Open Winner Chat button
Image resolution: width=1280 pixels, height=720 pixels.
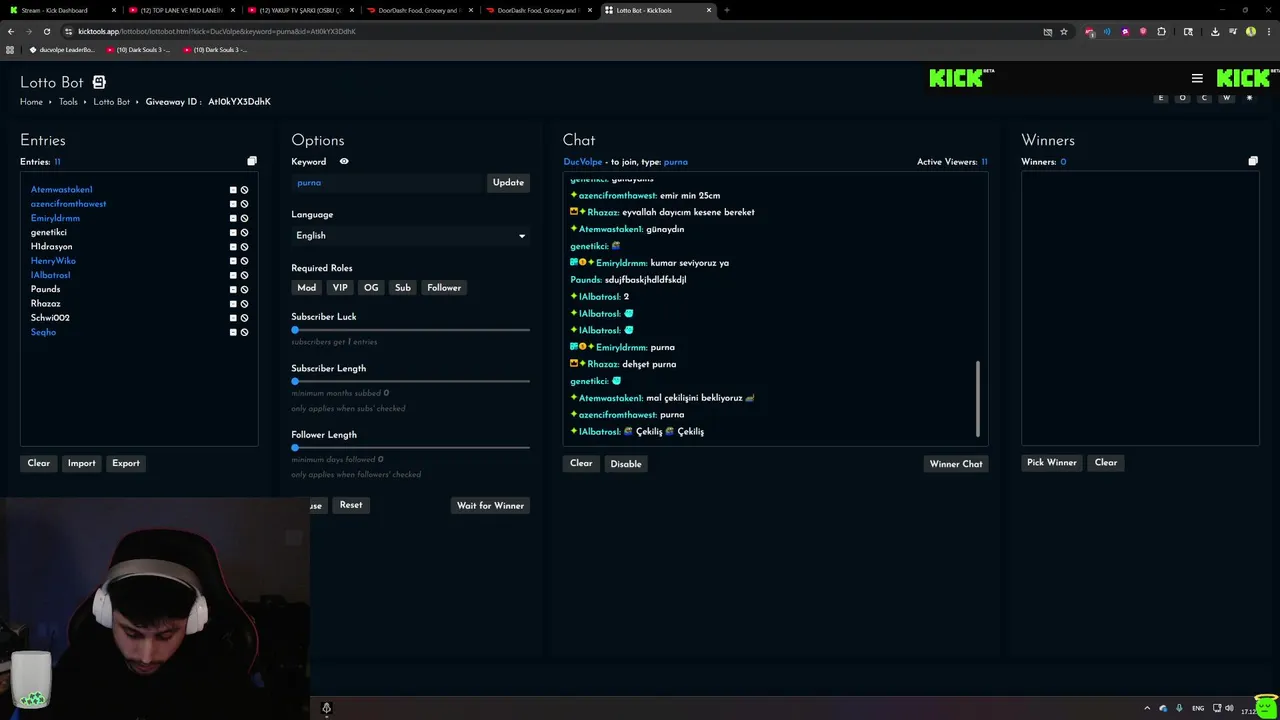pos(956,464)
